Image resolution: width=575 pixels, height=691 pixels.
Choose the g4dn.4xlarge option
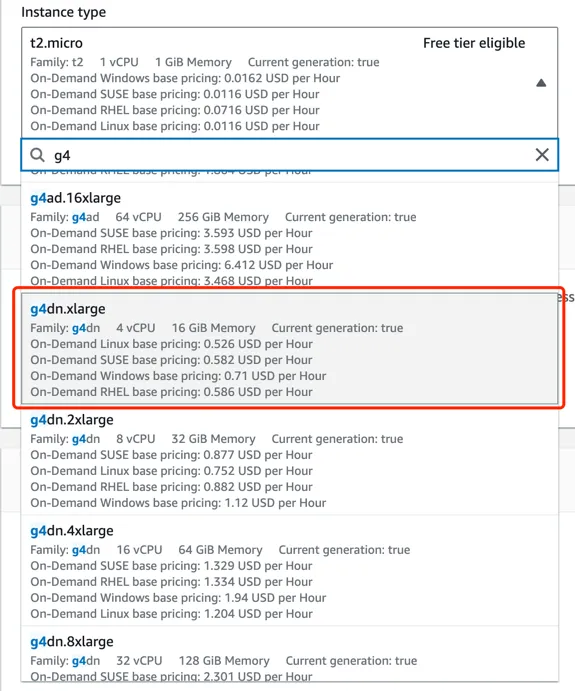tap(289, 571)
